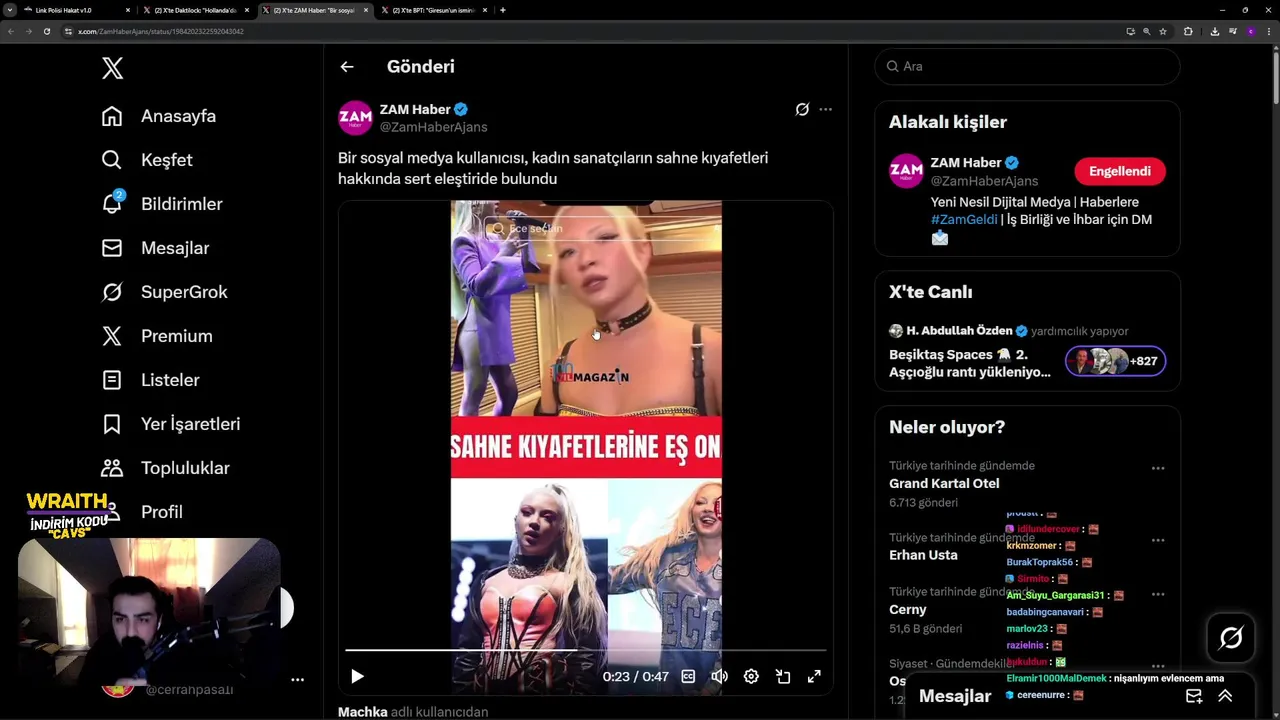Switch to X'te BPT Giresun tab
Image resolution: width=1280 pixels, height=720 pixels.
433,10
